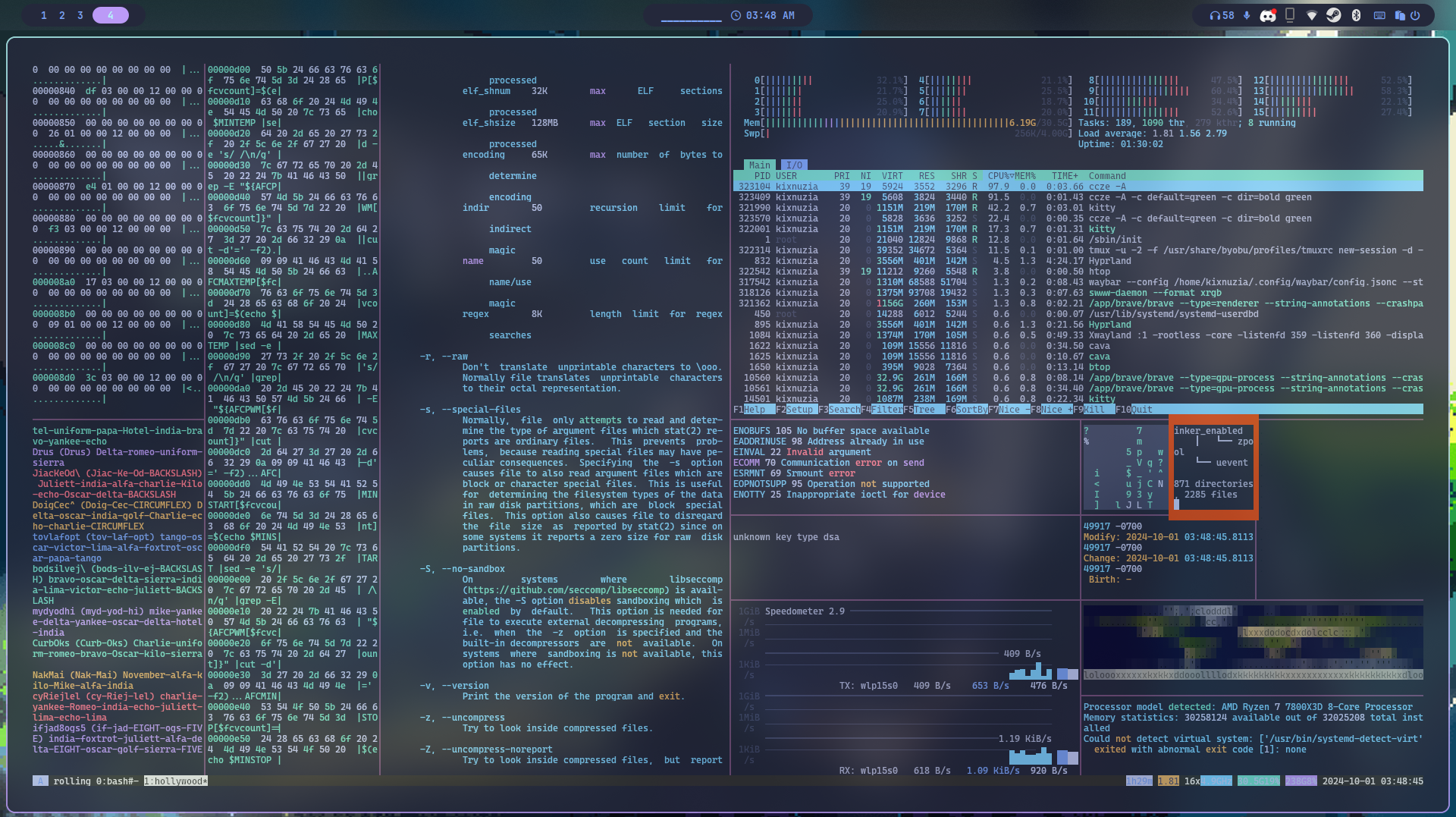This screenshot has width=1456, height=817.
Task: Click F8 Nice + in htop footer
Action: (1052, 410)
